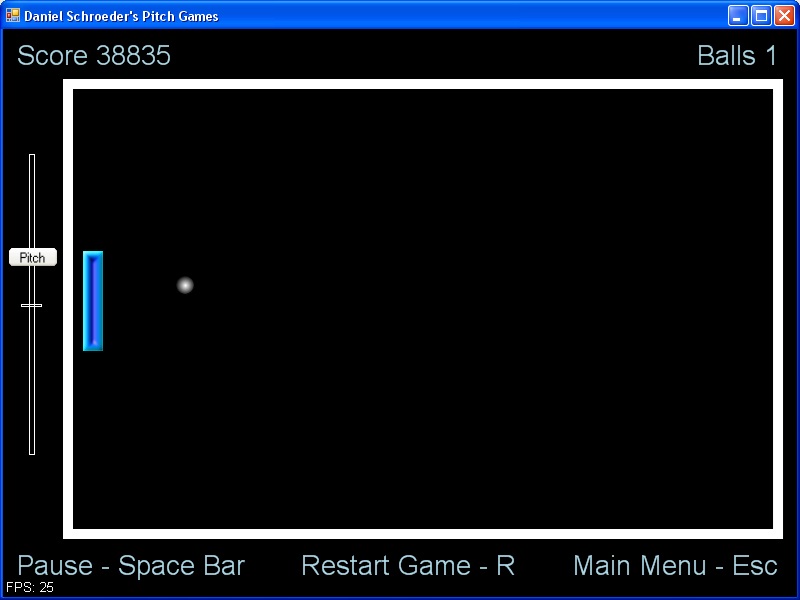Close the Pitch Games window

point(784,16)
